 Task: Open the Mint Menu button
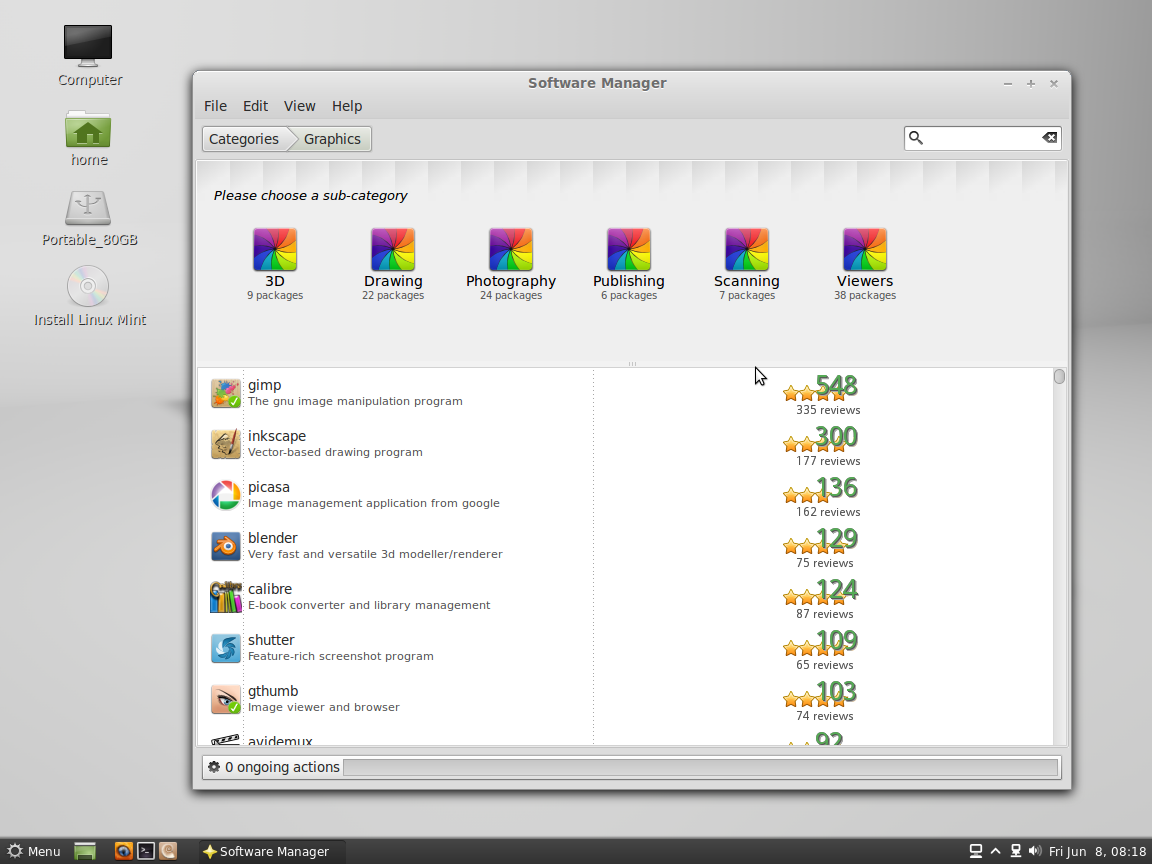click(x=34, y=851)
